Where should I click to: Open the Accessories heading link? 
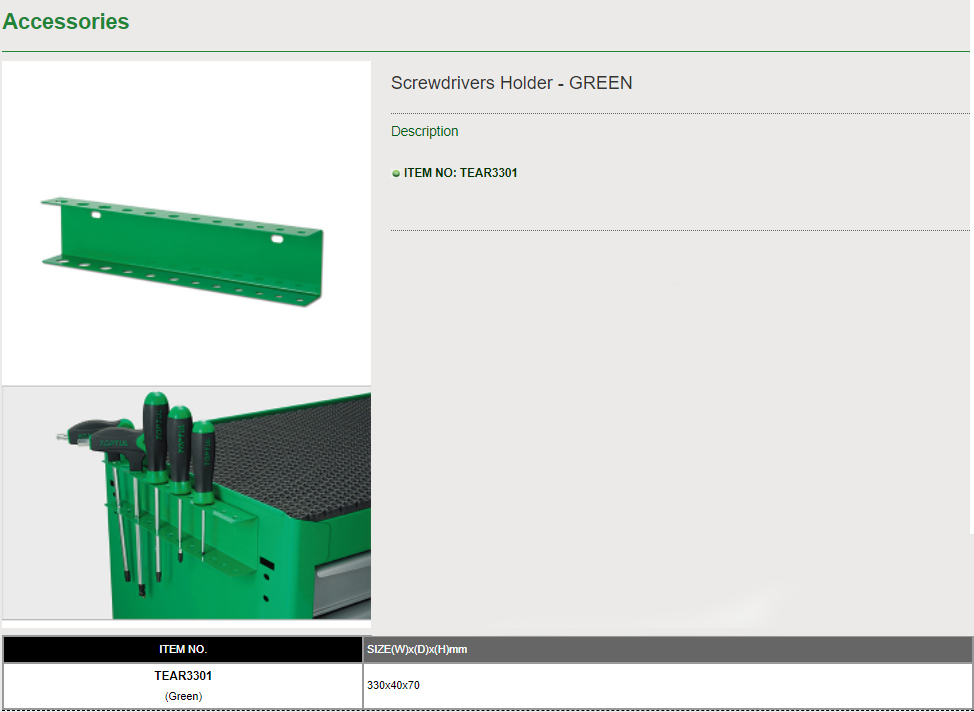tap(66, 22)
